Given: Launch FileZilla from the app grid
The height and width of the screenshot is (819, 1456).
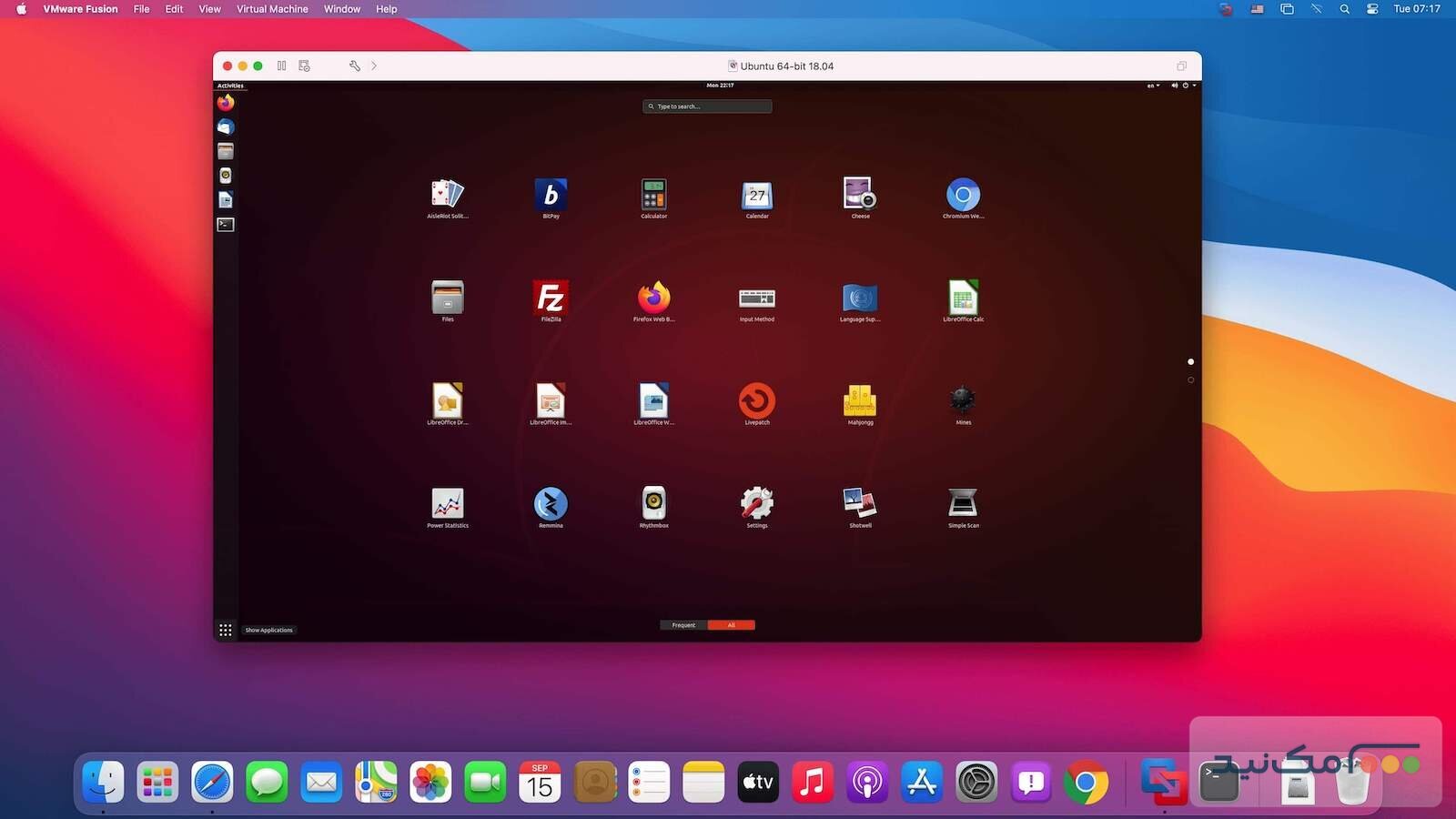Looking at the screenshot, I should click(x=550, y=298).
